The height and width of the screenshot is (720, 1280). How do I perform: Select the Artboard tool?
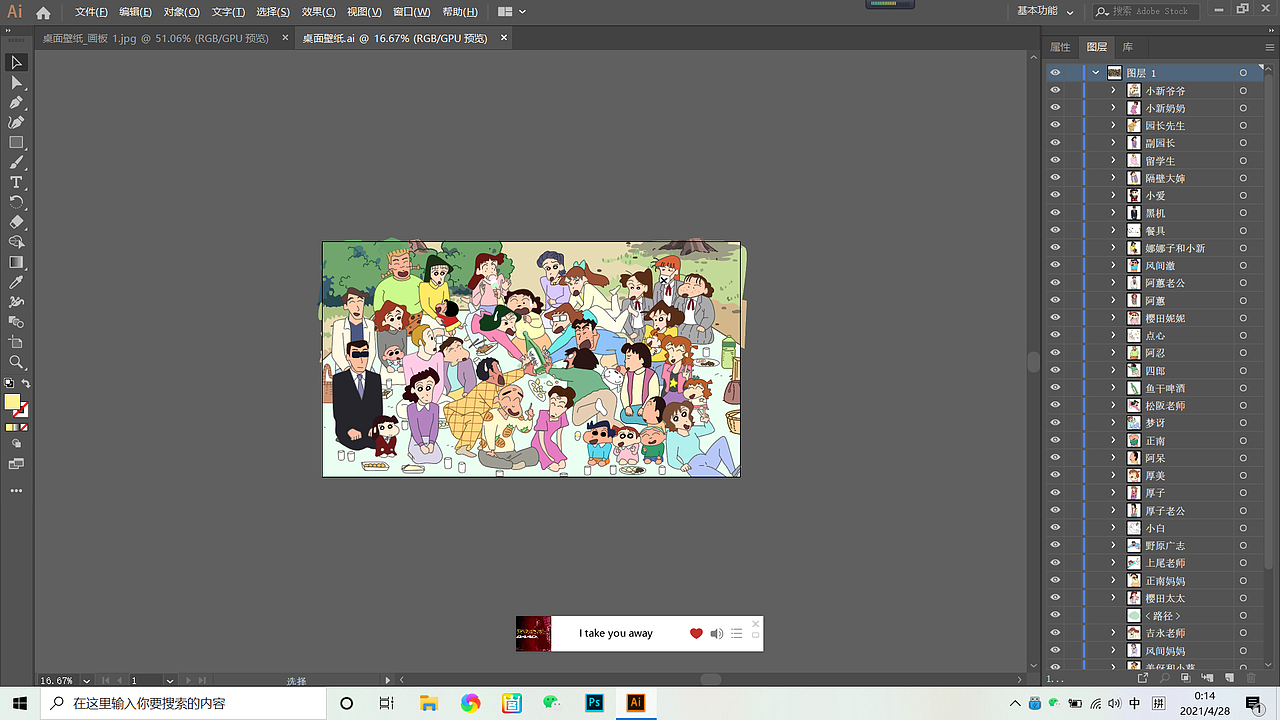coord(16,342)
